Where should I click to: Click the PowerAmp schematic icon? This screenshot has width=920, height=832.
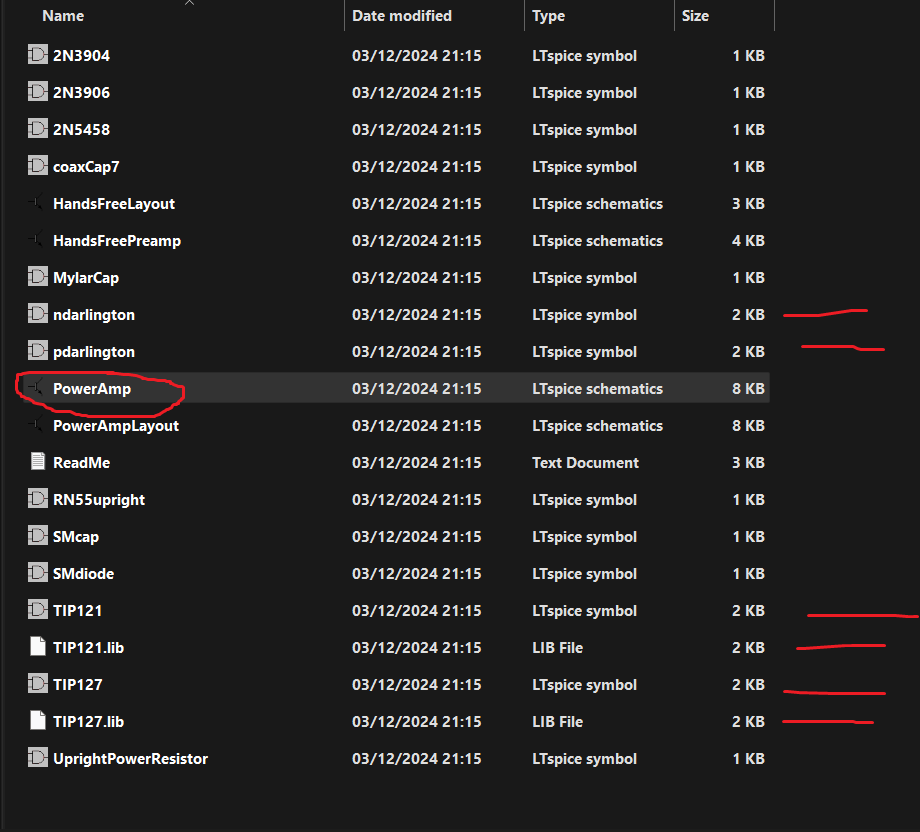(36, 388)
